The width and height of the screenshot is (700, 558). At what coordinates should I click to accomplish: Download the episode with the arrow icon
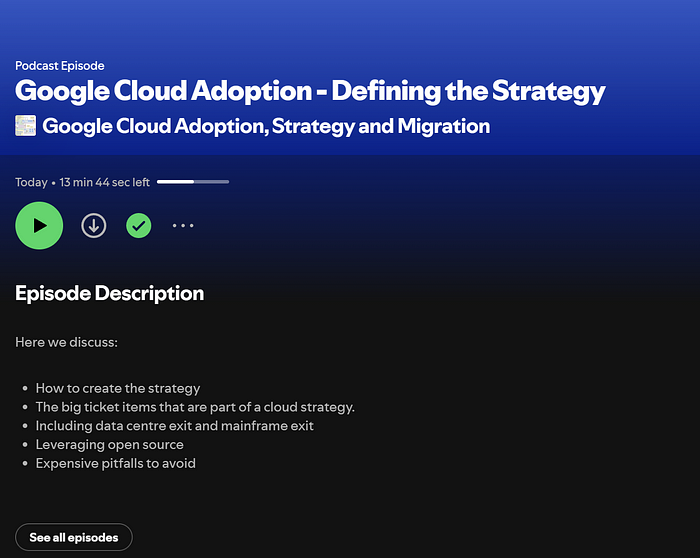[x=94, y=225]
